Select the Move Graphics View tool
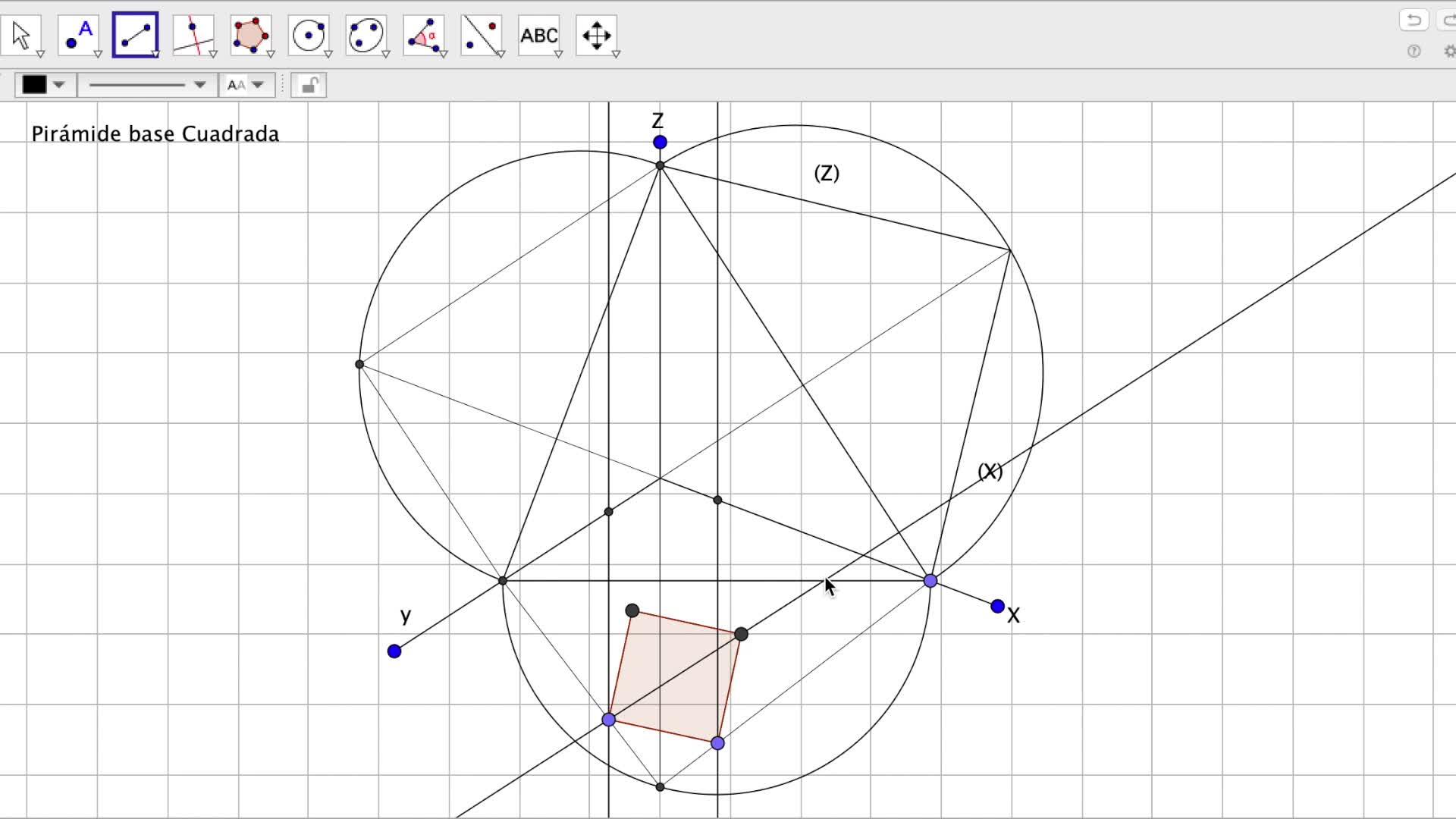This screenshot has height=819, width=1456. click(596, 35)
